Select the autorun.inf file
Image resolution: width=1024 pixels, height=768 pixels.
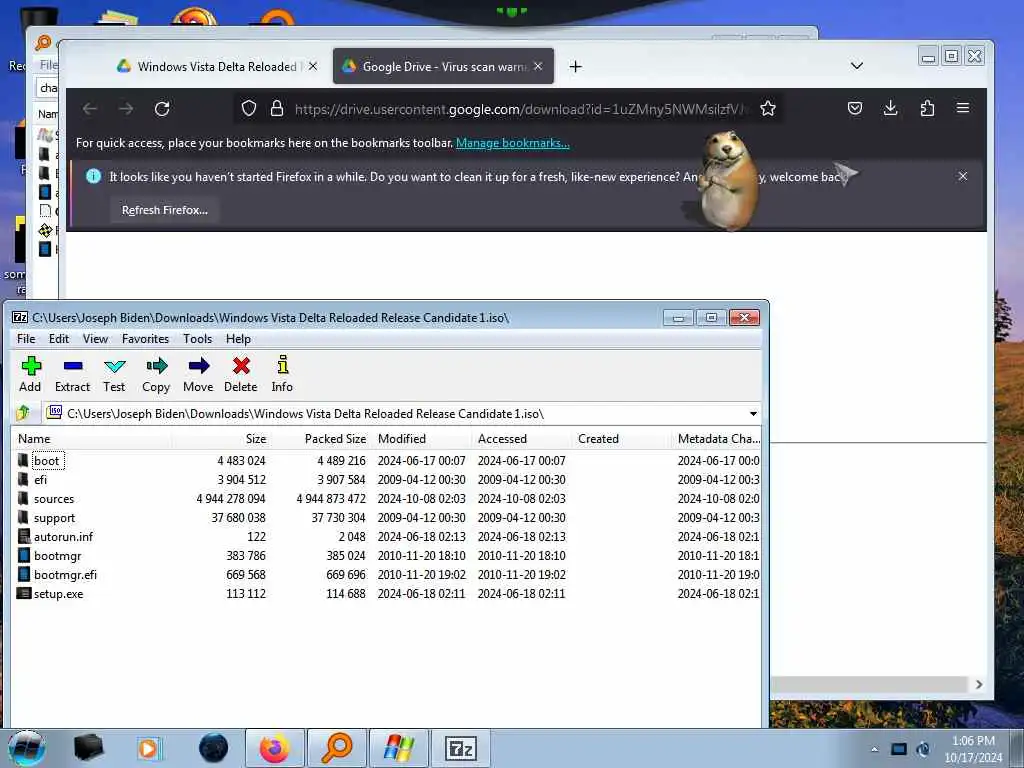coord(385,536)
